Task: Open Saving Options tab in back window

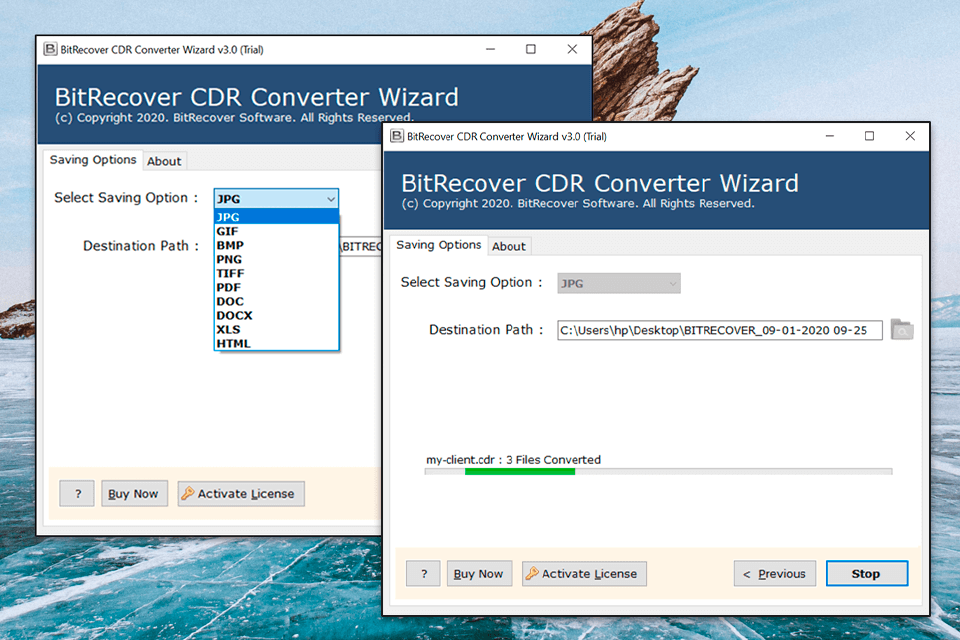Action: (92, 160)
